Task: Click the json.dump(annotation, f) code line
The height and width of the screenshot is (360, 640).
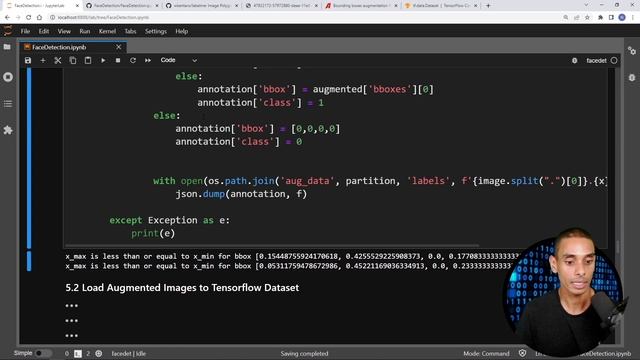Action: point(241,194)
